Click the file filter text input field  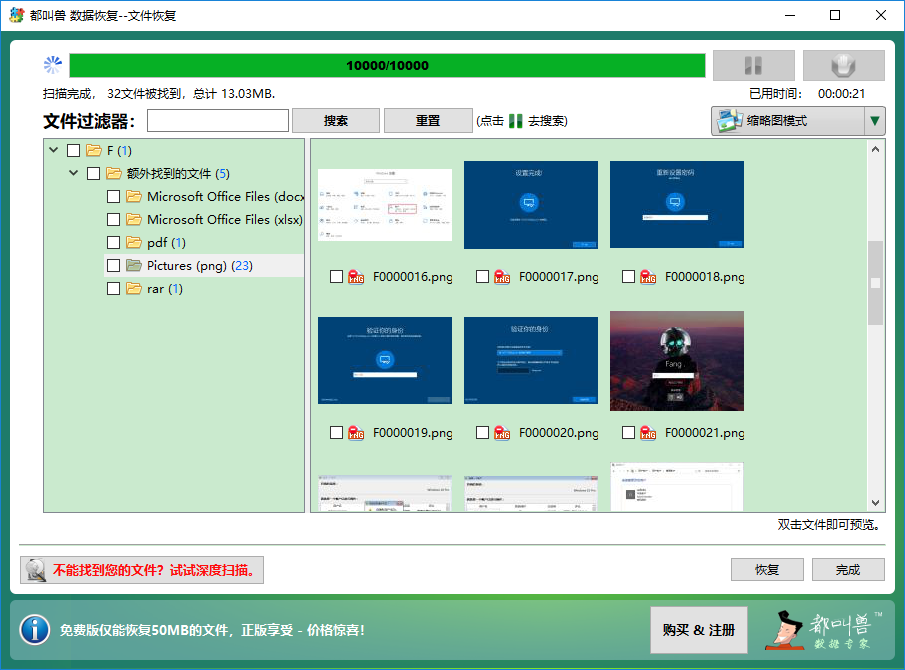(x=218, y=121)
